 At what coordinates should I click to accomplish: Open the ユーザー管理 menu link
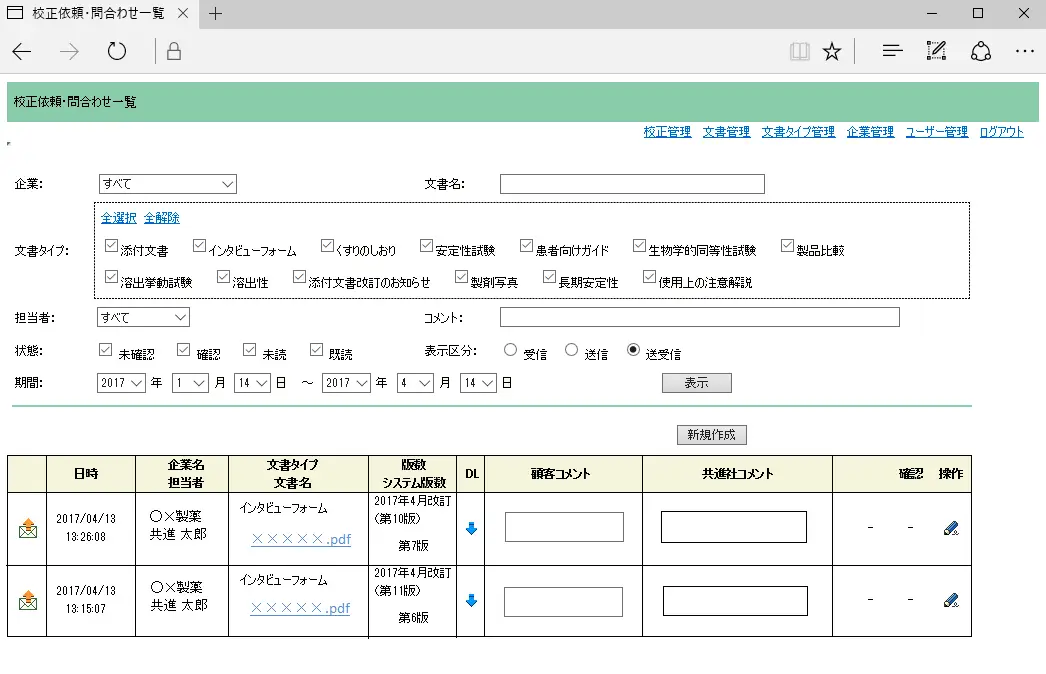tap(937, 131)
